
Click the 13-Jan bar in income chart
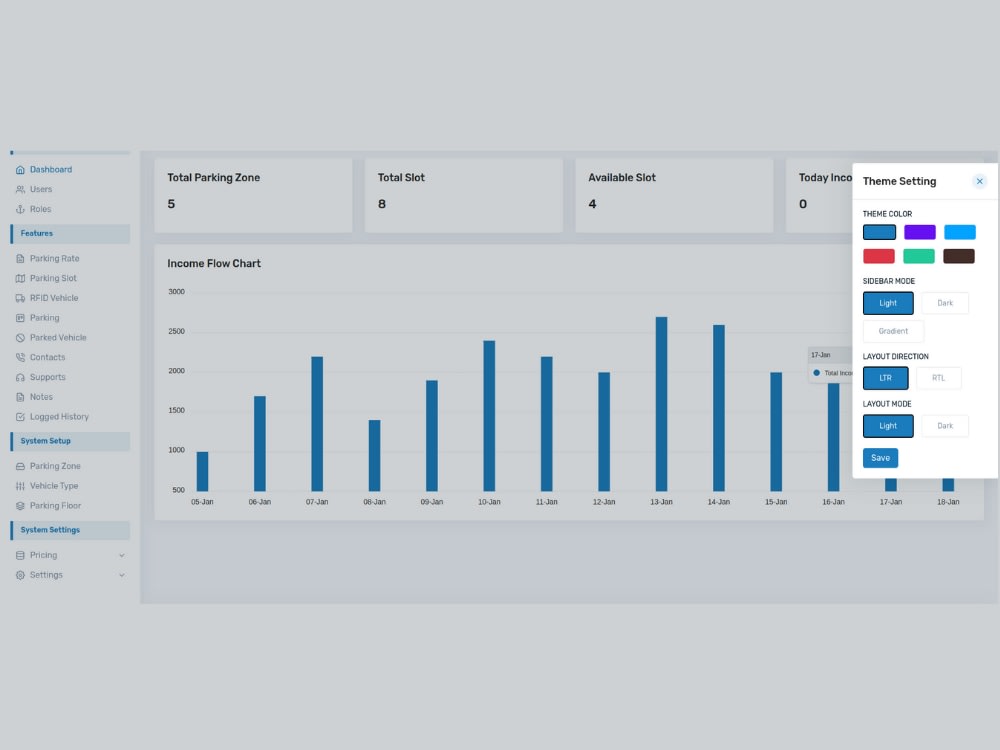coord(661,404)
